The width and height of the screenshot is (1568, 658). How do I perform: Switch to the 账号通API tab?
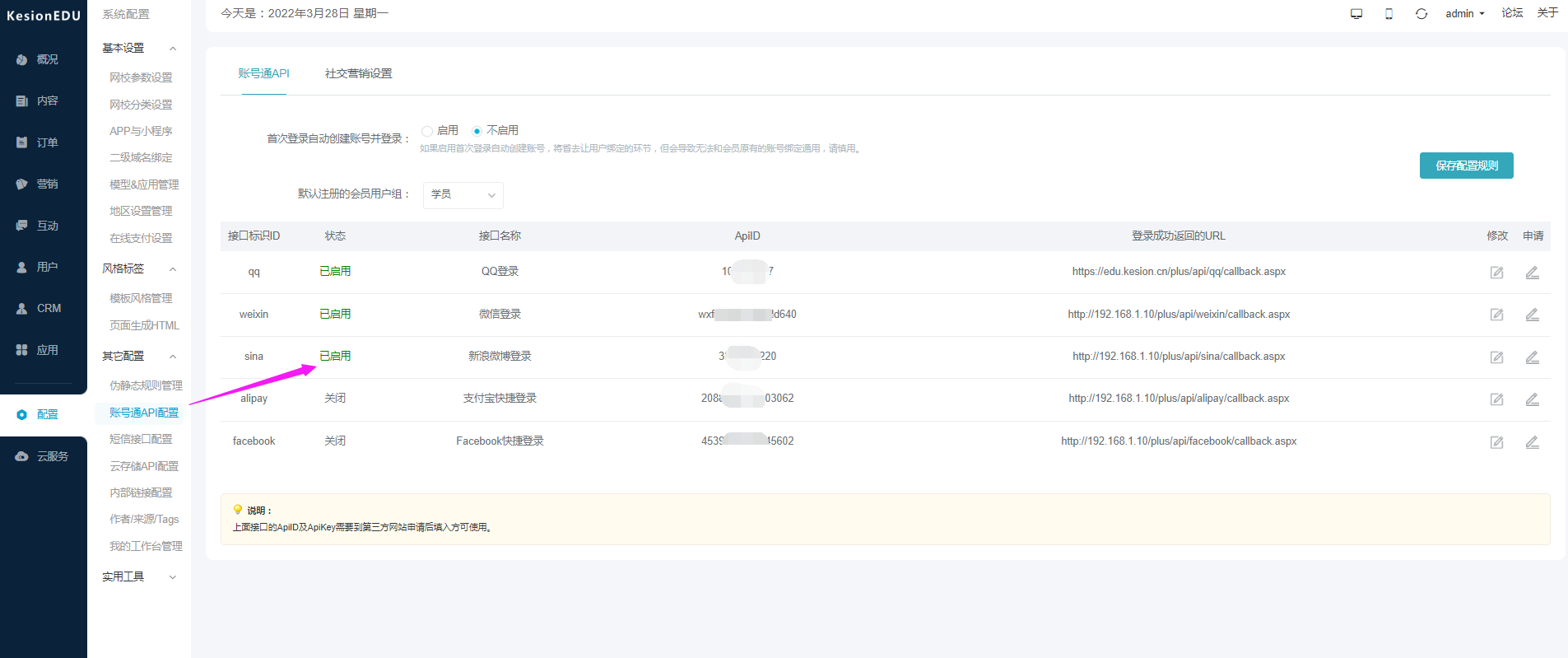(x=263, y=73)
